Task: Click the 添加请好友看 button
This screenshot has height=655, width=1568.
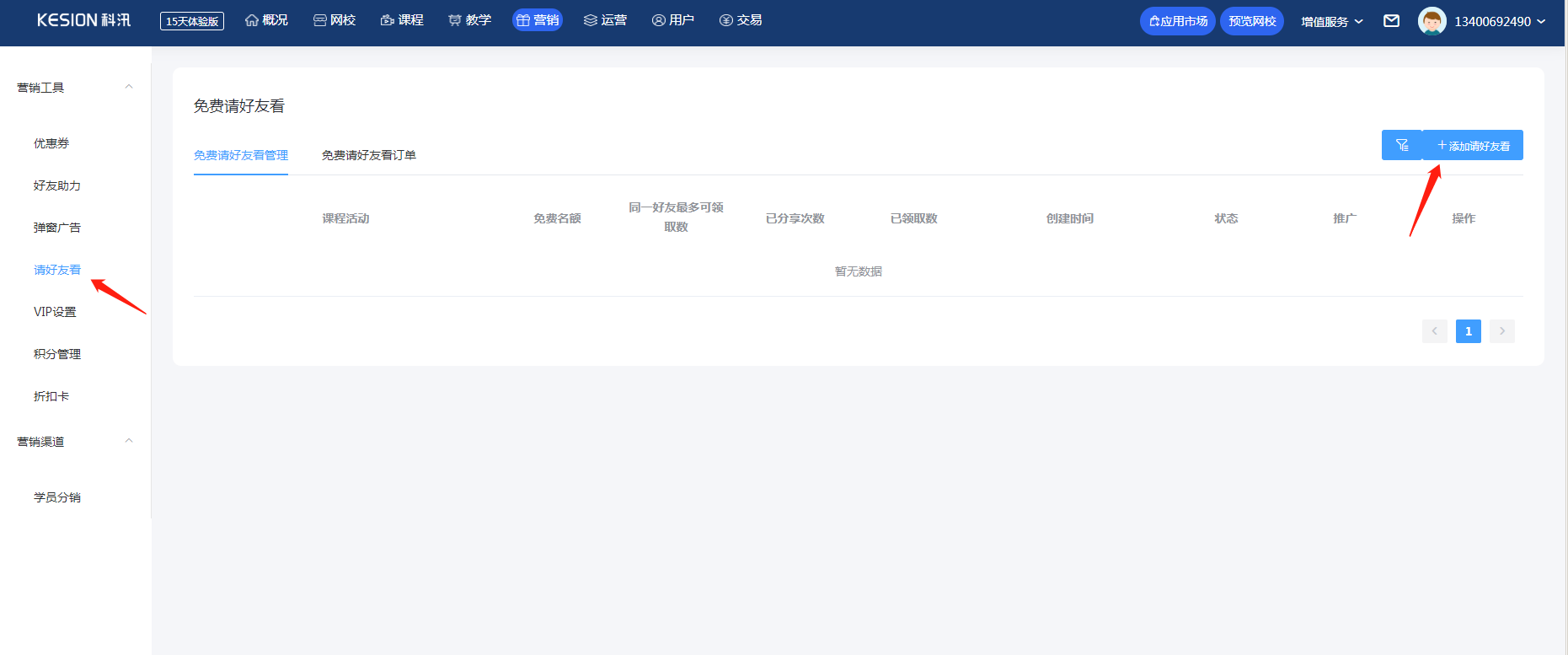Action: [x=1473, y=145]
